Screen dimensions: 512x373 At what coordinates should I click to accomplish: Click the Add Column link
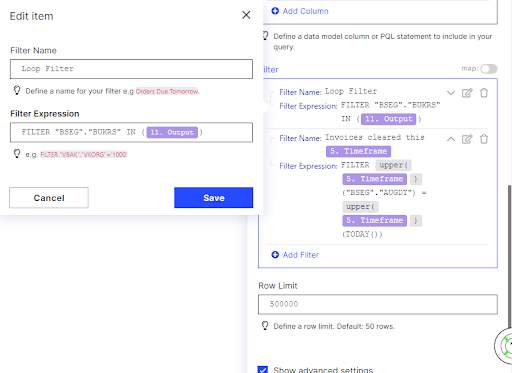[305, 11]
